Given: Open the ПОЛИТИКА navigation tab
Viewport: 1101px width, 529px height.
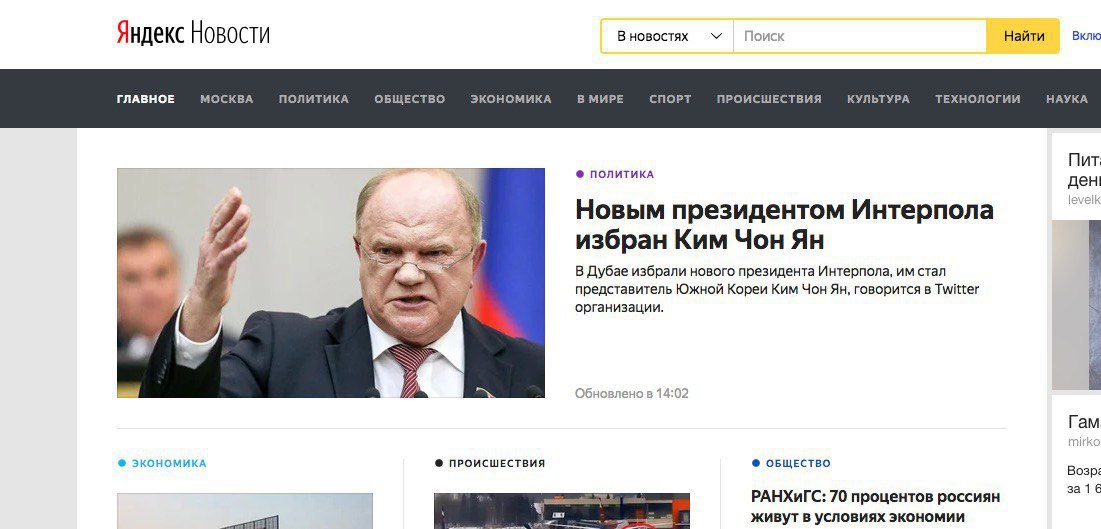Looking at the screenshot, I should pyautogui.click(x=313, y=99).
